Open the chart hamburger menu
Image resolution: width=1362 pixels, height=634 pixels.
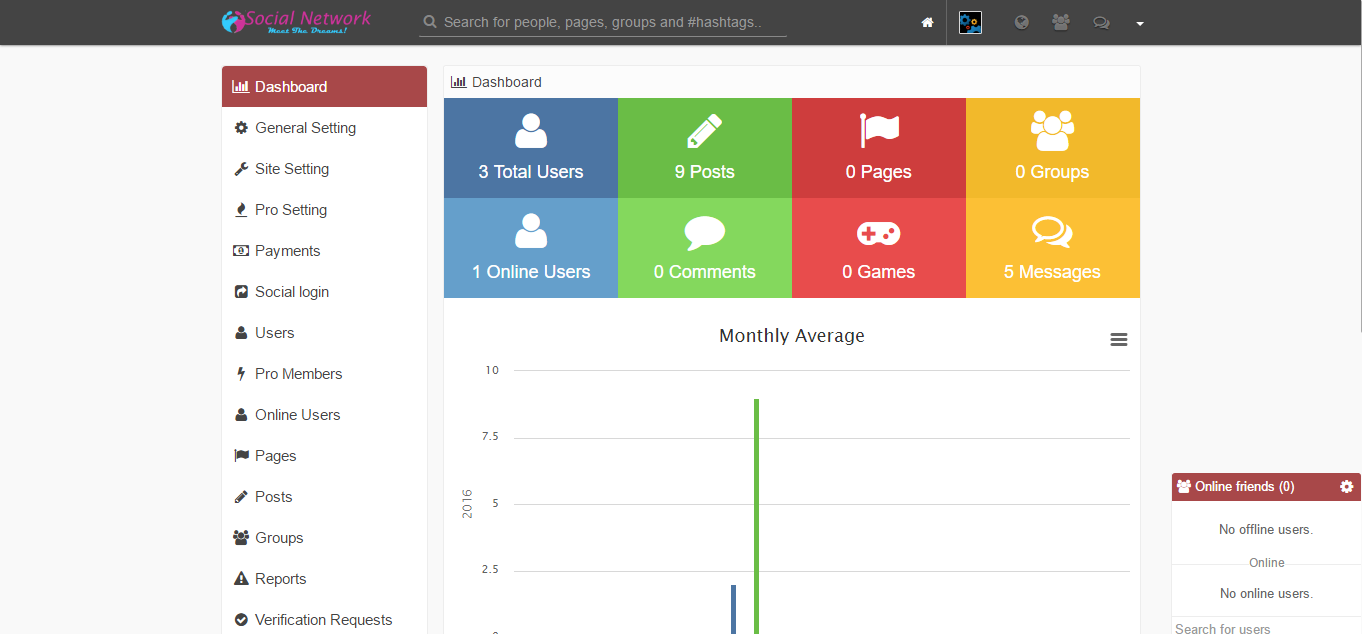[x=1119, y=340]
